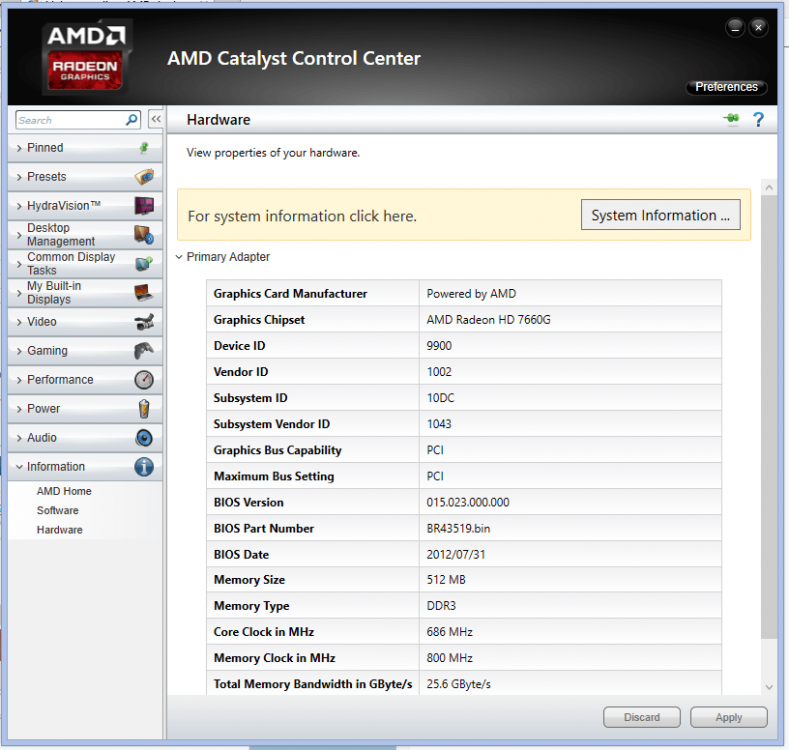Click the Discard button

pyautogui.click(x=642, y=717)
